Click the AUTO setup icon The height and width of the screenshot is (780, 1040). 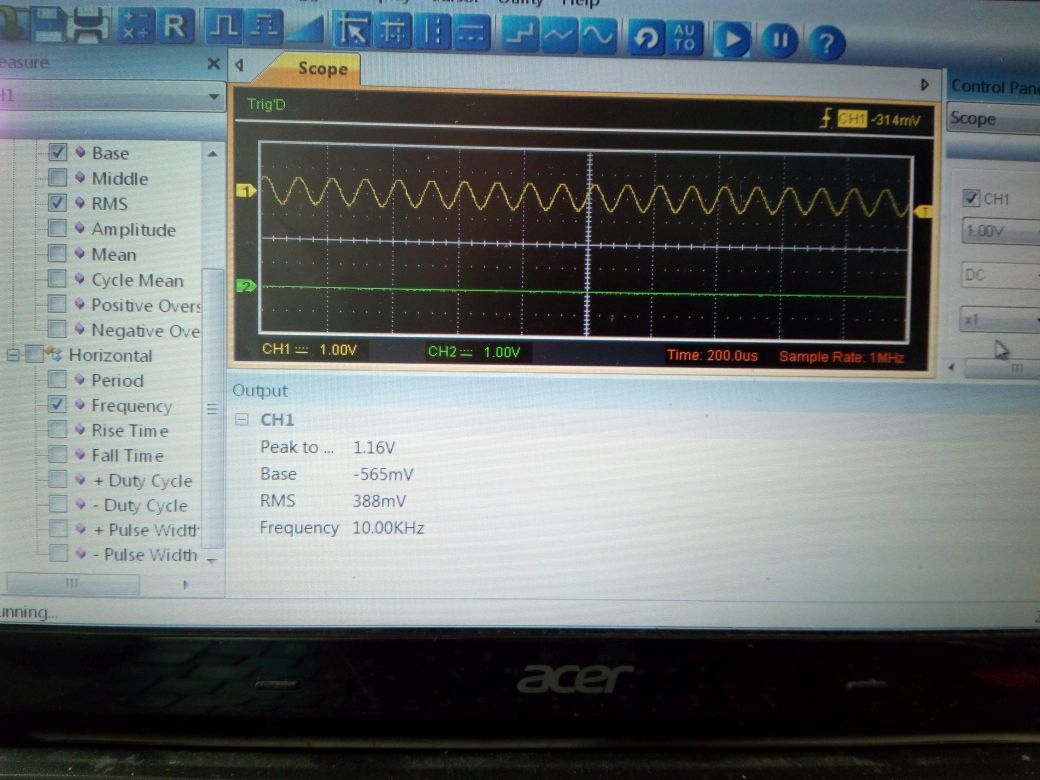[685, 38]
